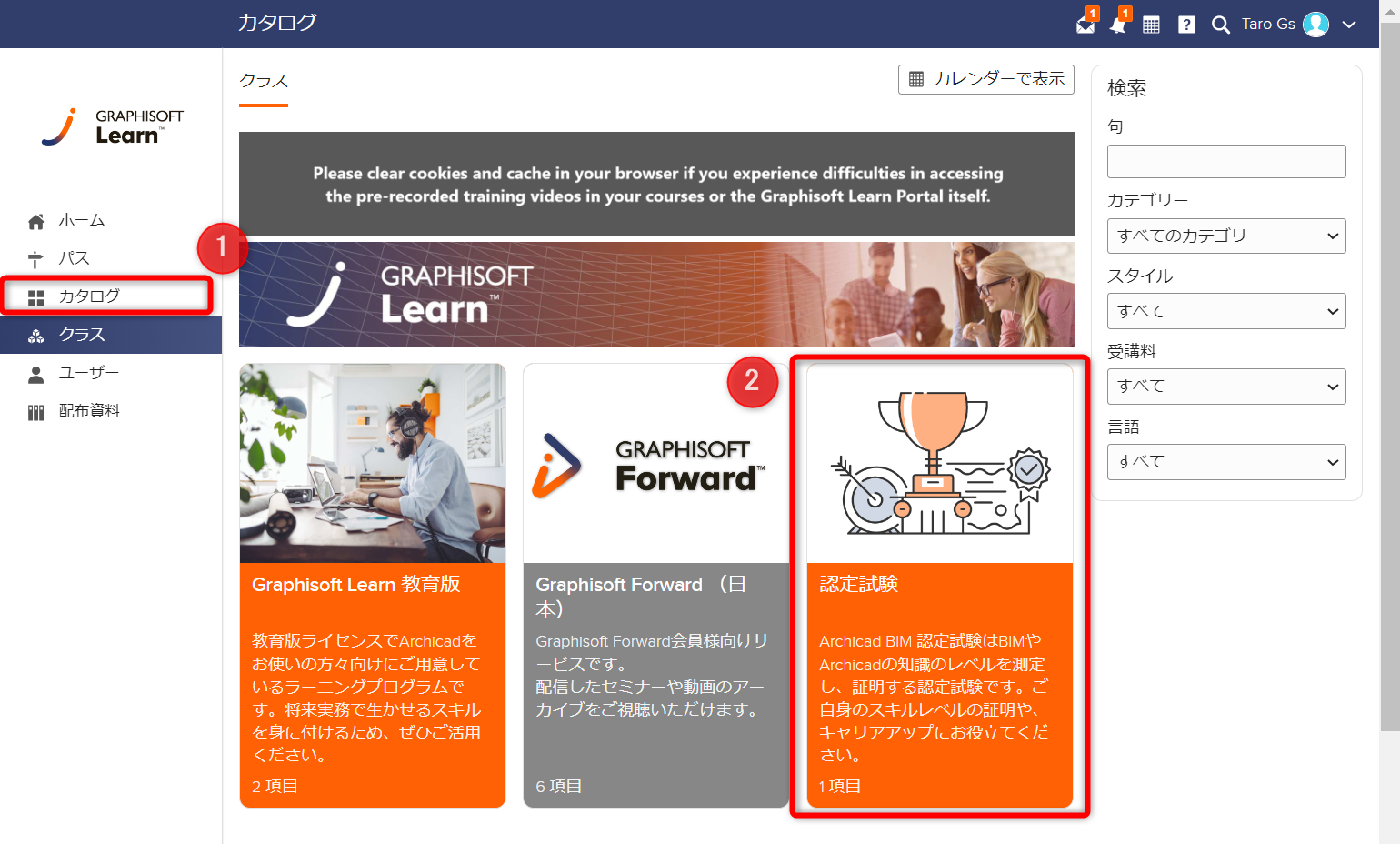This screenshot has width=1400, height=844.
Task: Click the 認定試験 card title
Action: click(x=858, y=584)
